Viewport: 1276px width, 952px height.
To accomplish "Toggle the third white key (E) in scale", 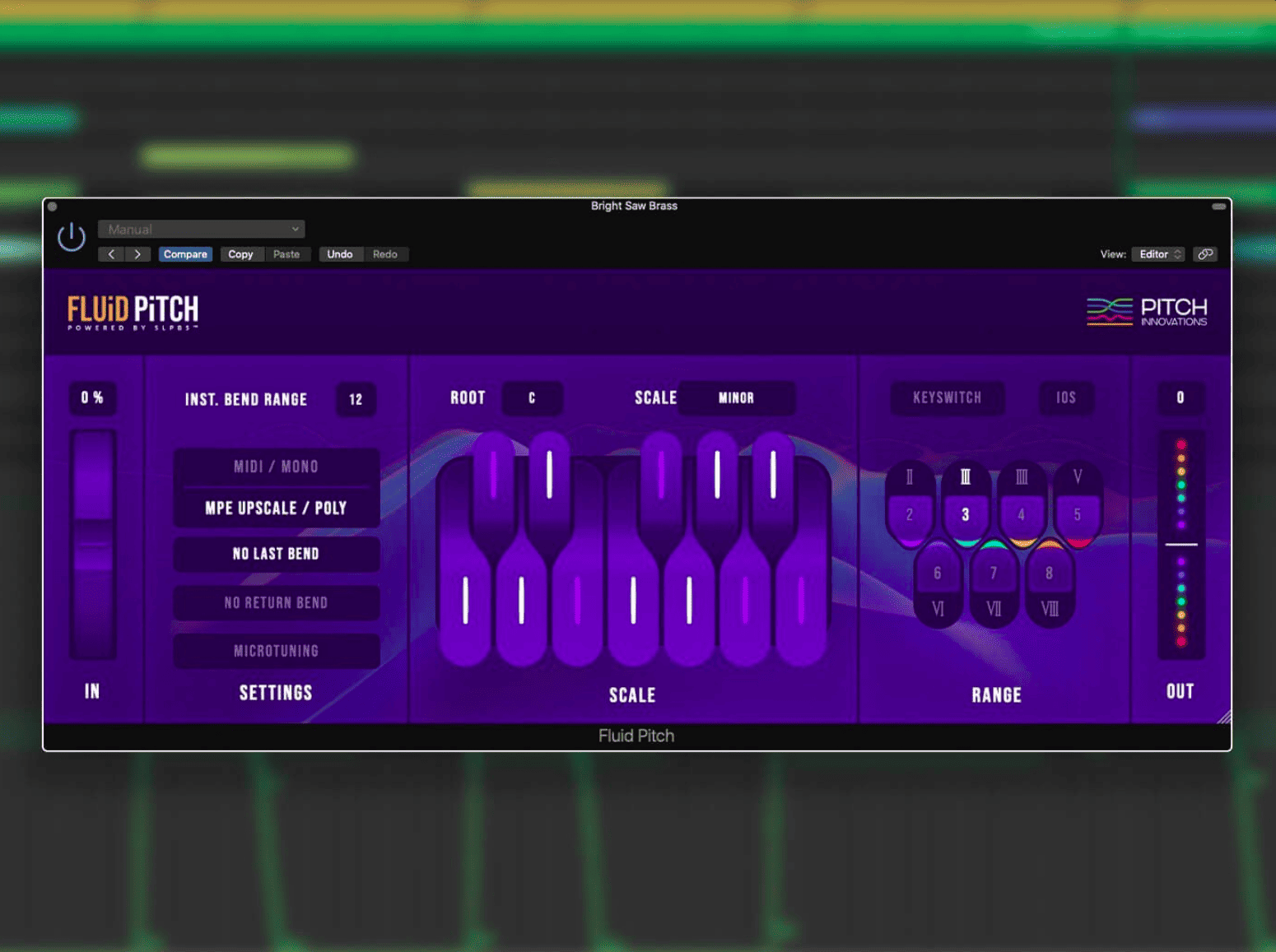I will click(577, 600).
